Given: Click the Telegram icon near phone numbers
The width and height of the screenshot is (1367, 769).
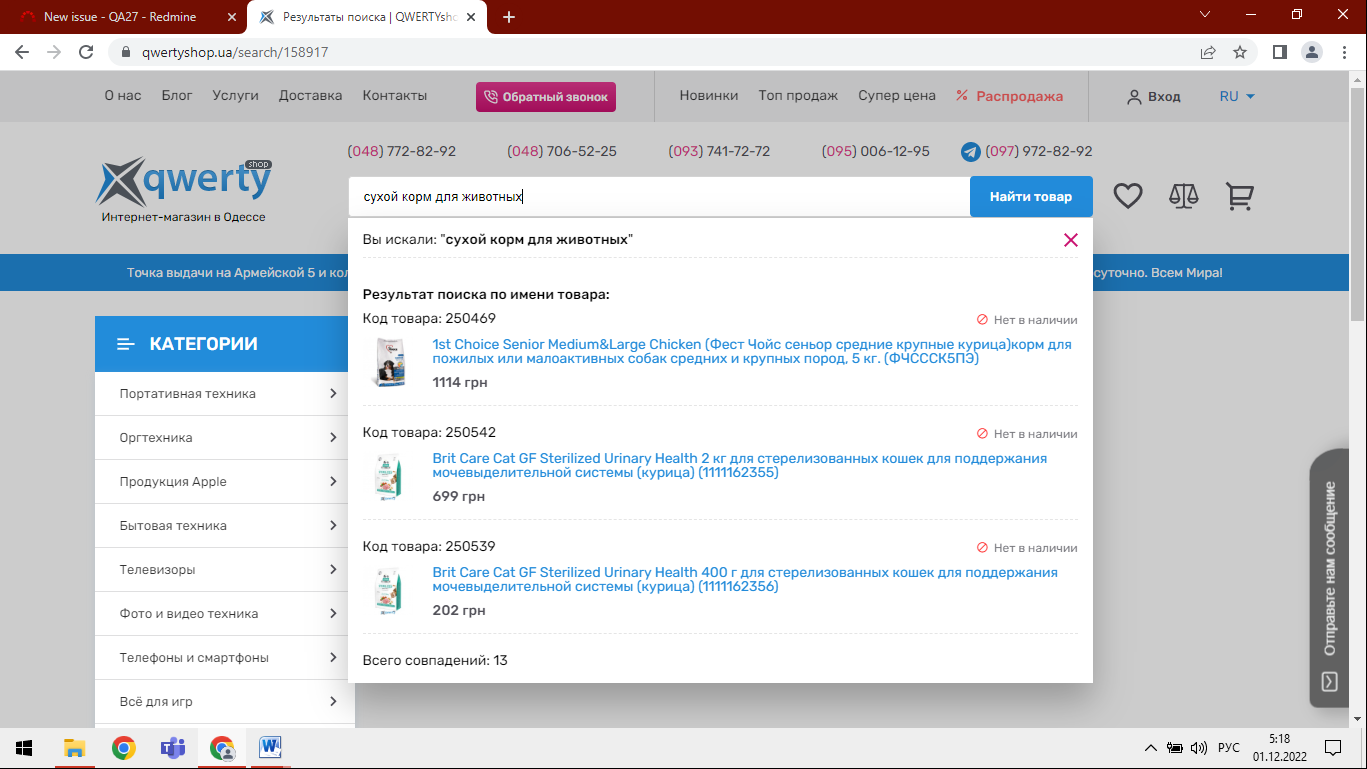Looking at the screenshot, I should [970, 152].
